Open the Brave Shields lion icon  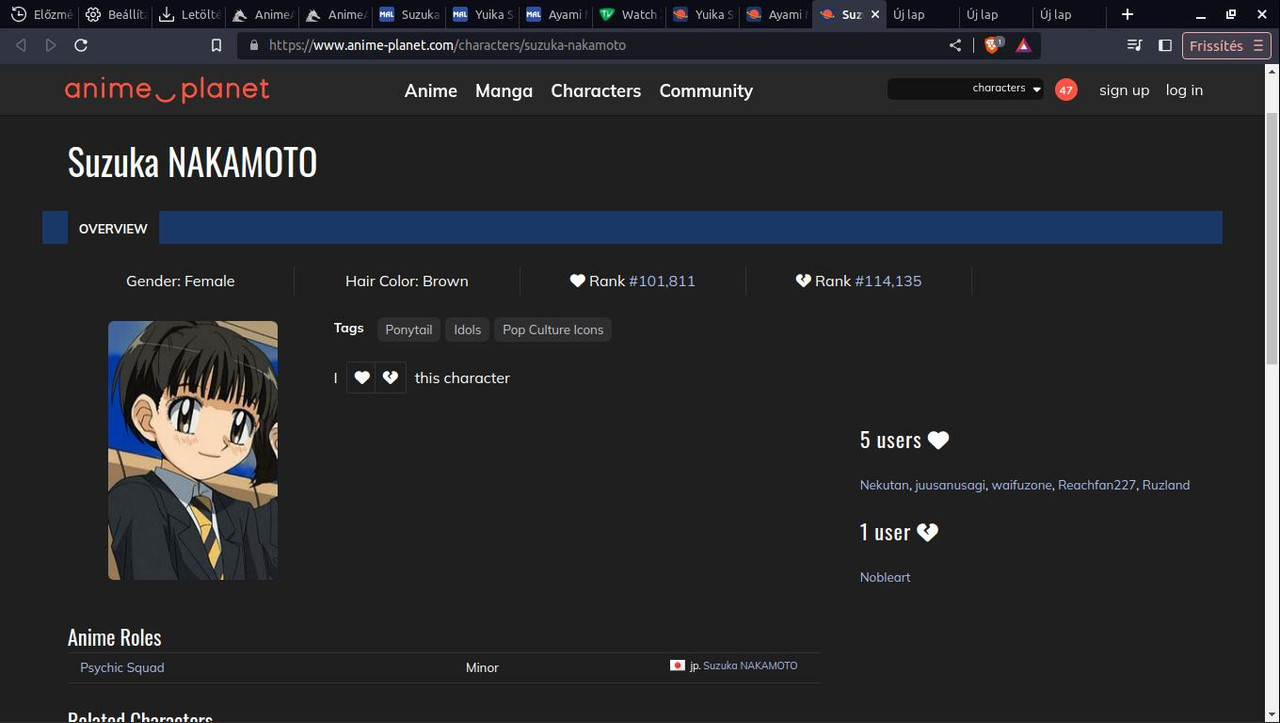click(993, 45)
